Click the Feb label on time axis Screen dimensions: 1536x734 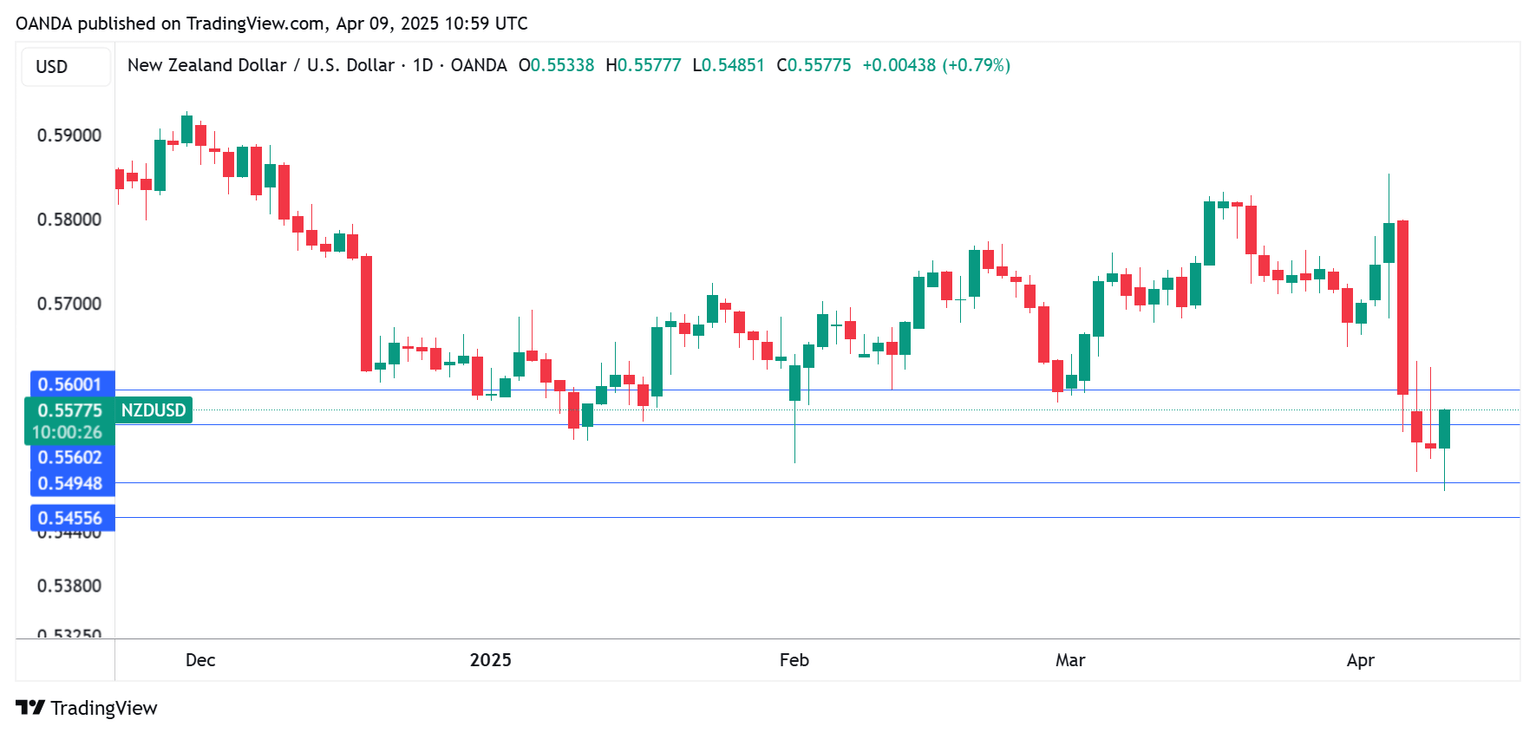[x=793, y=660]
